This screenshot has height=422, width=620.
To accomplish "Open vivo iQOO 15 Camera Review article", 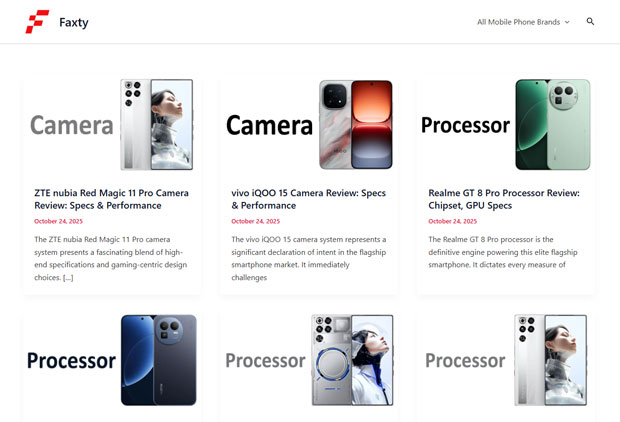I will [x=308, y=199].
